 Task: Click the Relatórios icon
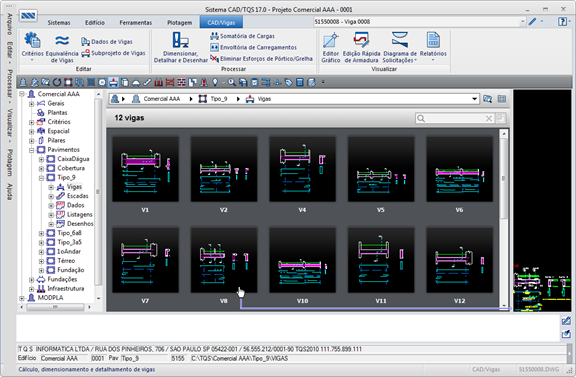click(433, 40)
